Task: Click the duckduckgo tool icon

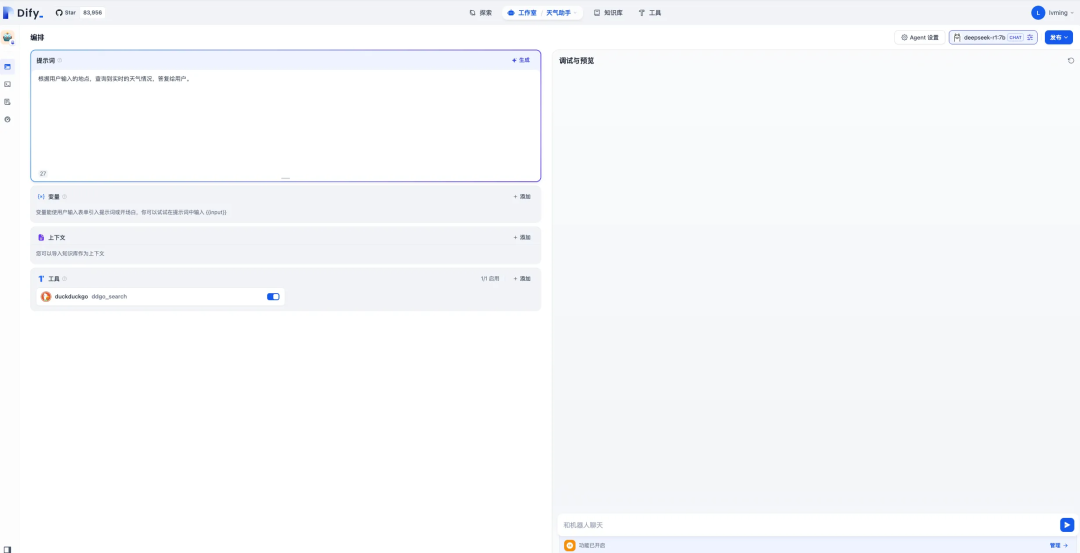Action: 46,297
